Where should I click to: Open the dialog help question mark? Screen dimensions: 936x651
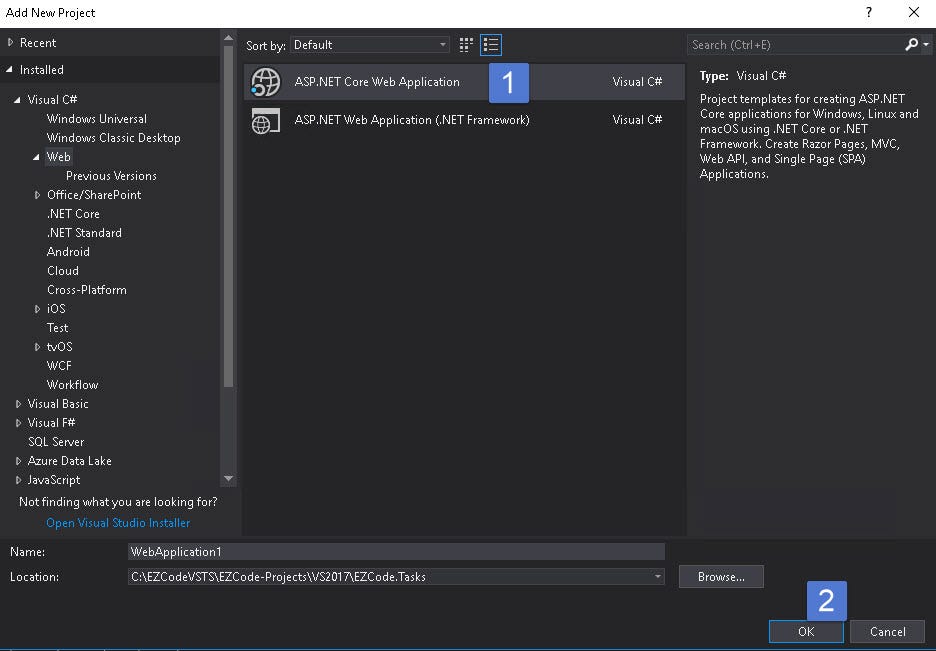click(869, 12)
